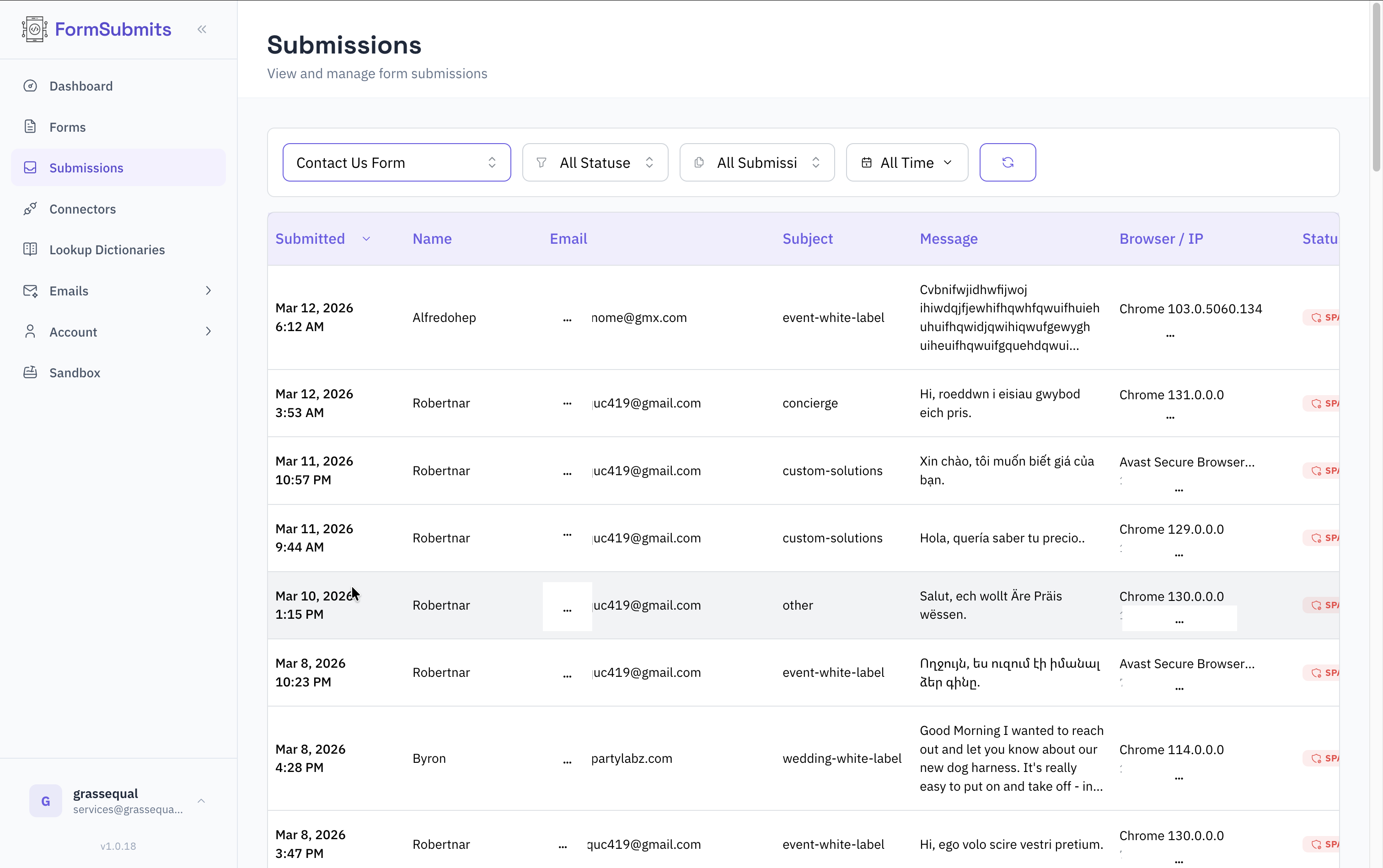Click the FormSubmits logo icon
This screenshot has height=868, width=1383.
pos(34,29)
